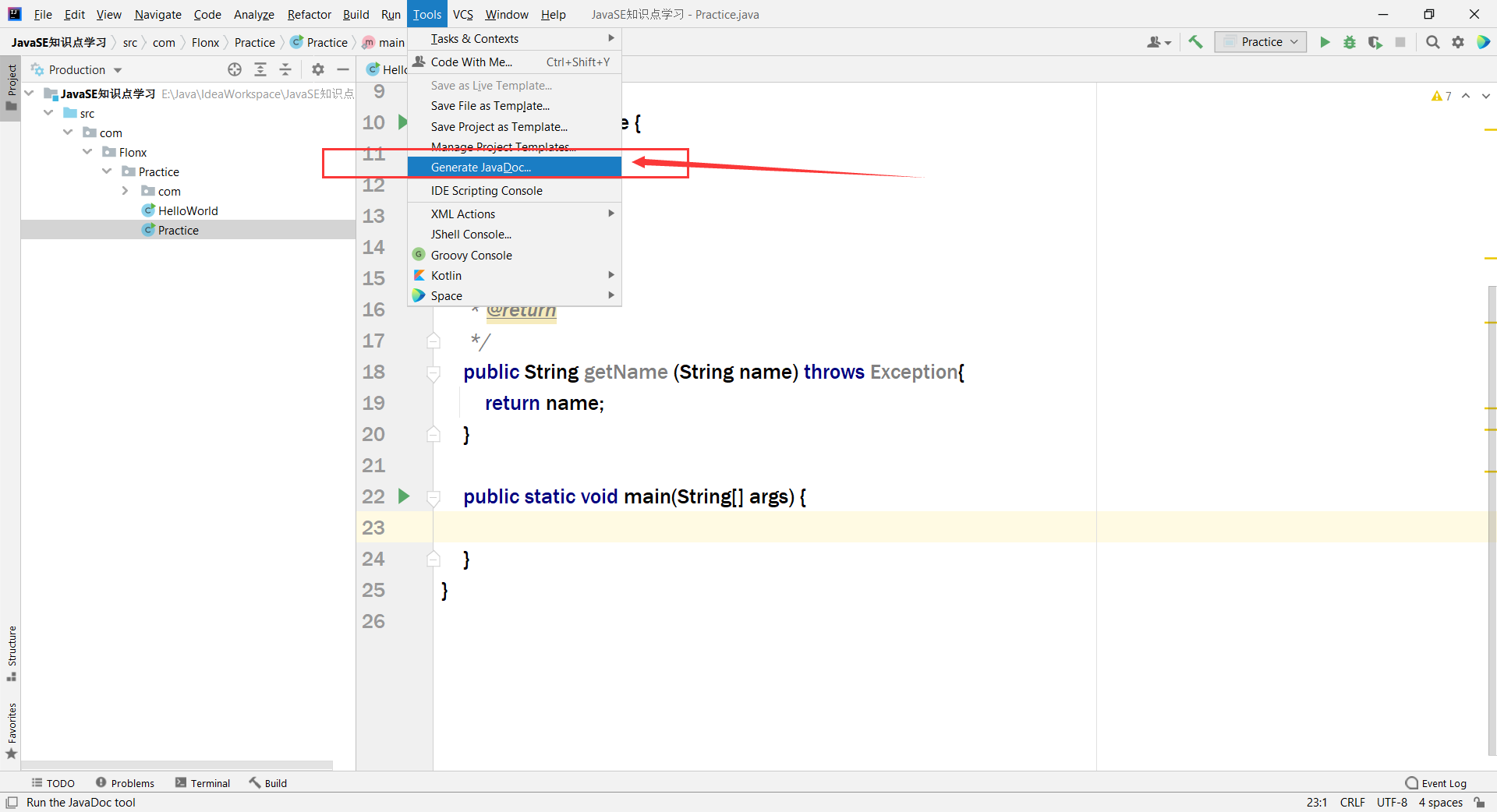The width and height of the screenshot is (1497, 812).
Task: Click Code With Me... menu item
Action: pyautogui.click(x=515, y=62)
